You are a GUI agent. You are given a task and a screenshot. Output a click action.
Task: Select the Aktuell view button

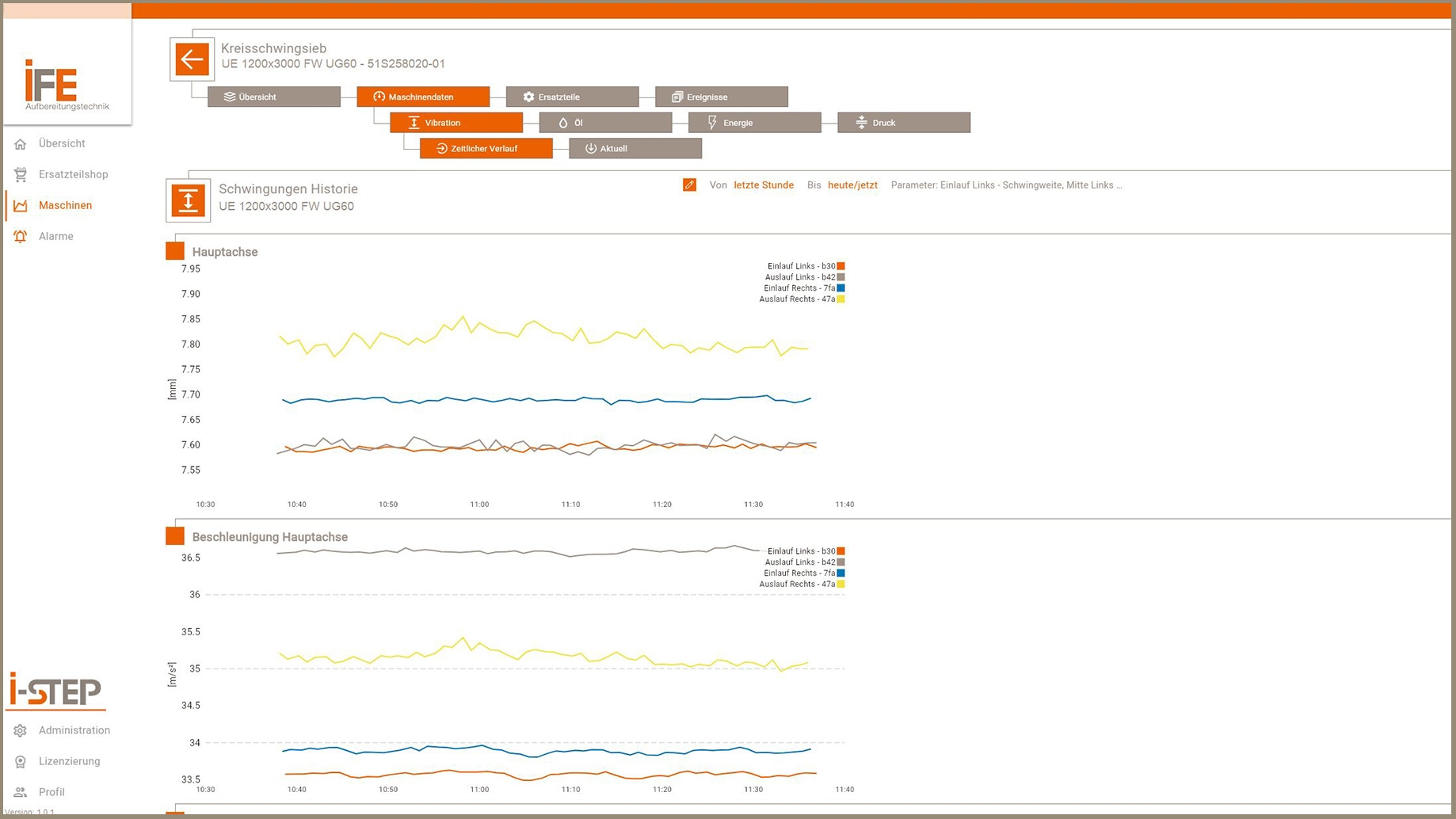635,149
